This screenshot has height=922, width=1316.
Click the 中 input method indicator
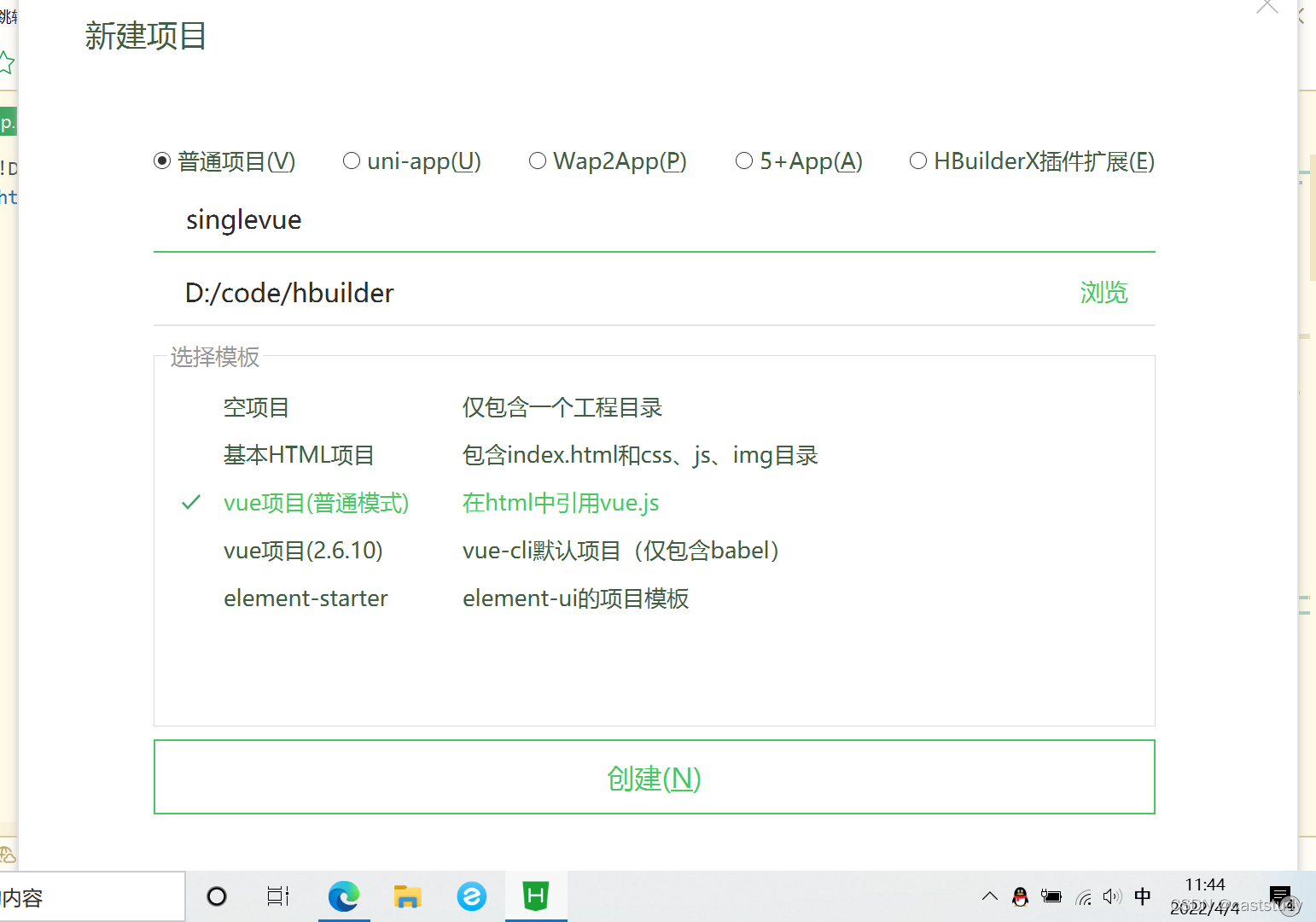pyautogui.click(x=1143, y=896)
